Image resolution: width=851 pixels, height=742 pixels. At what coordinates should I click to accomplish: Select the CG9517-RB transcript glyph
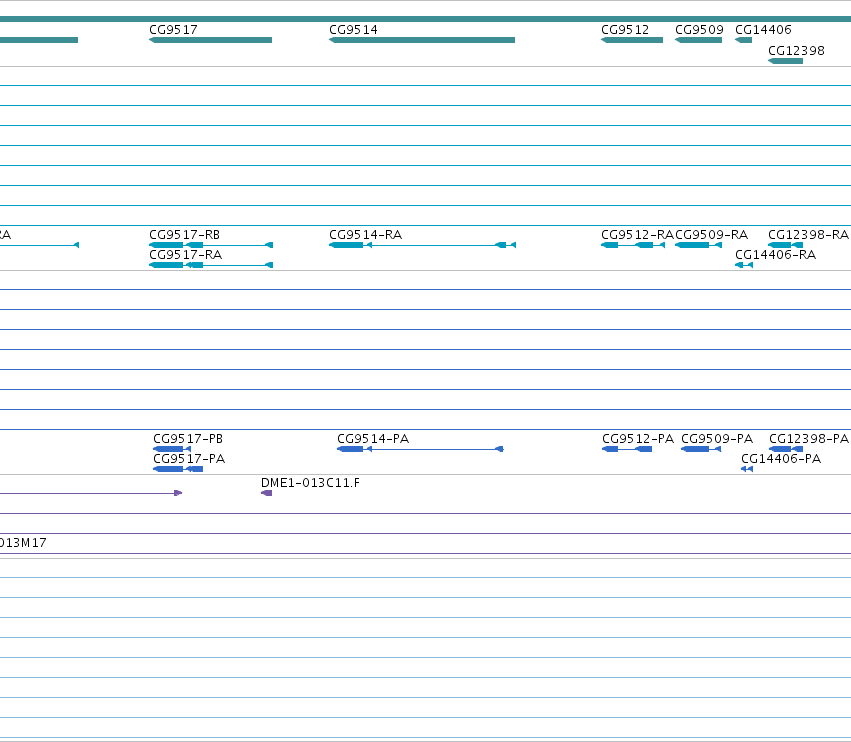tap(211, 245)
